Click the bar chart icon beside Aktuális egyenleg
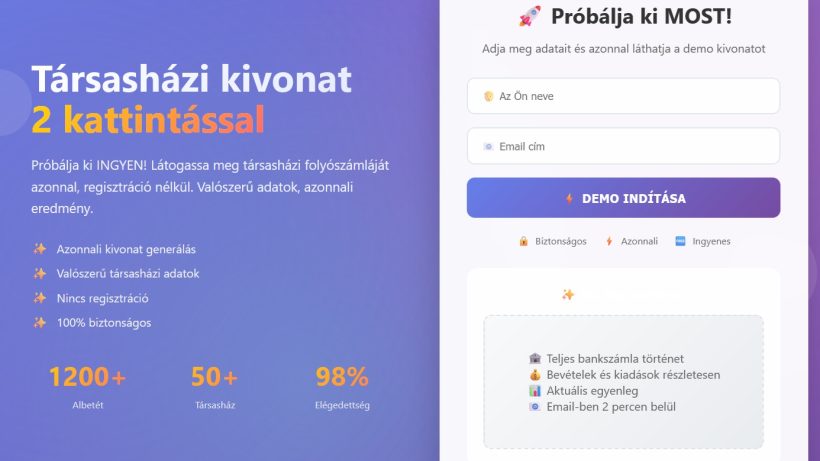The width and height of the screenshot is (820, 461). [534, 390]
